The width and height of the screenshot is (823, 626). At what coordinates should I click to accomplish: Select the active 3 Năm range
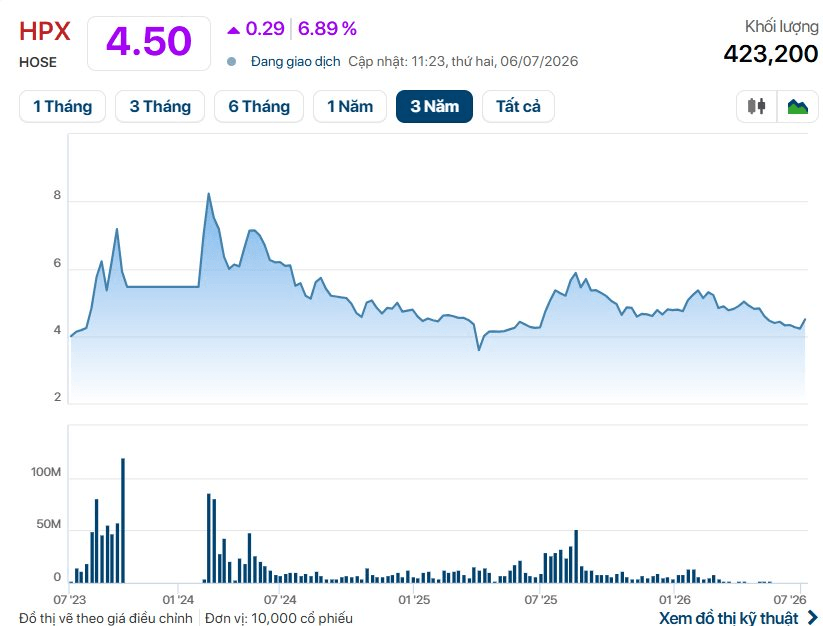(x=435, y=107)
